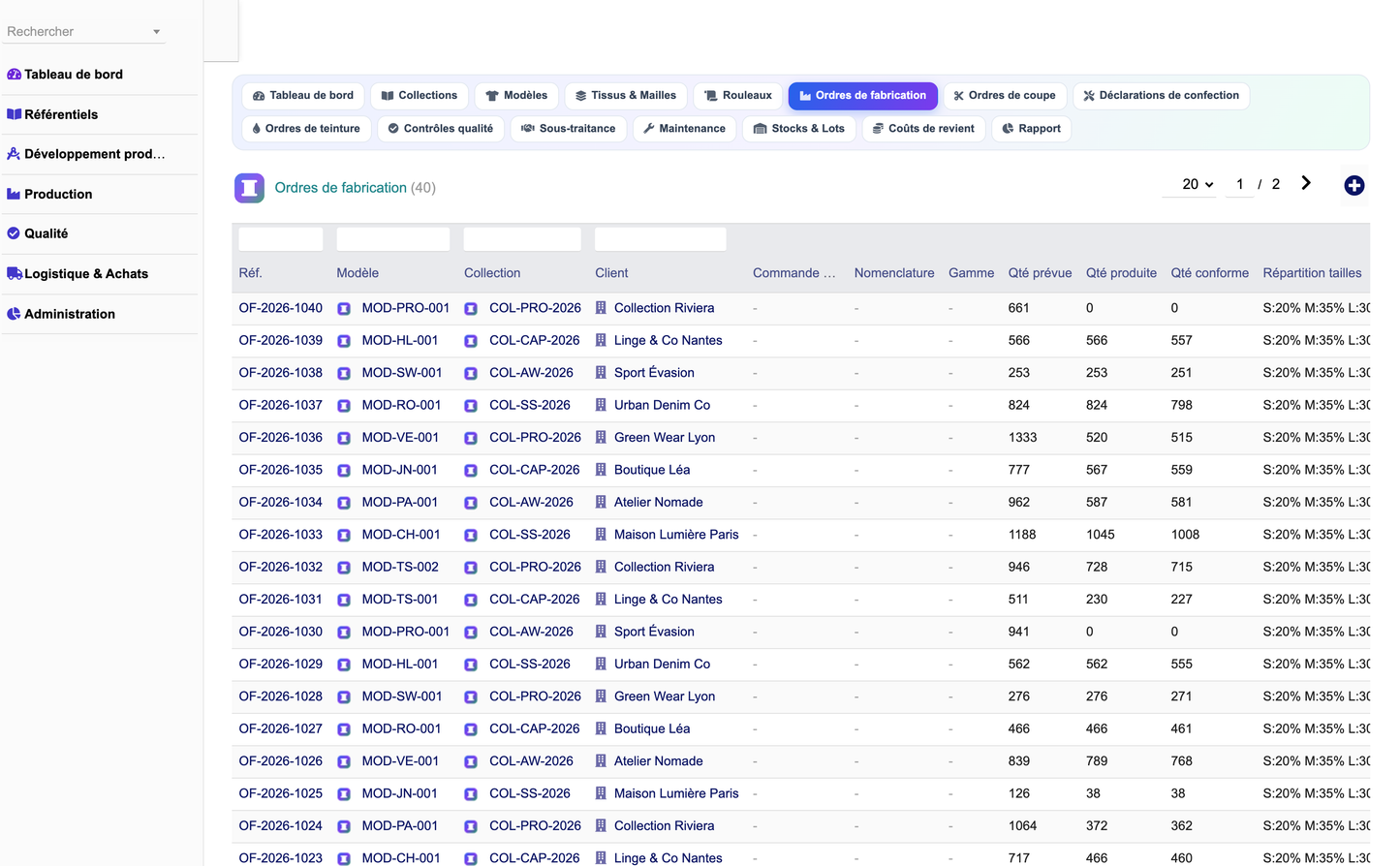Select the Rouleaux tab
The height and width of the screenshot is (866, 1400).
point(738,96)
